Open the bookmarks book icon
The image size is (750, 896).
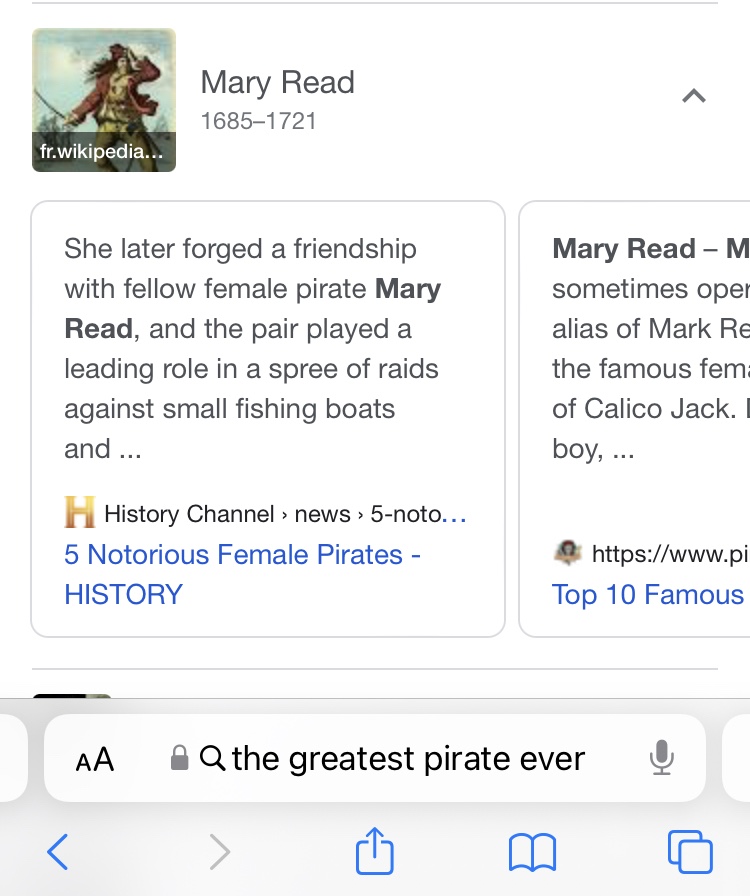click(532, 853)
